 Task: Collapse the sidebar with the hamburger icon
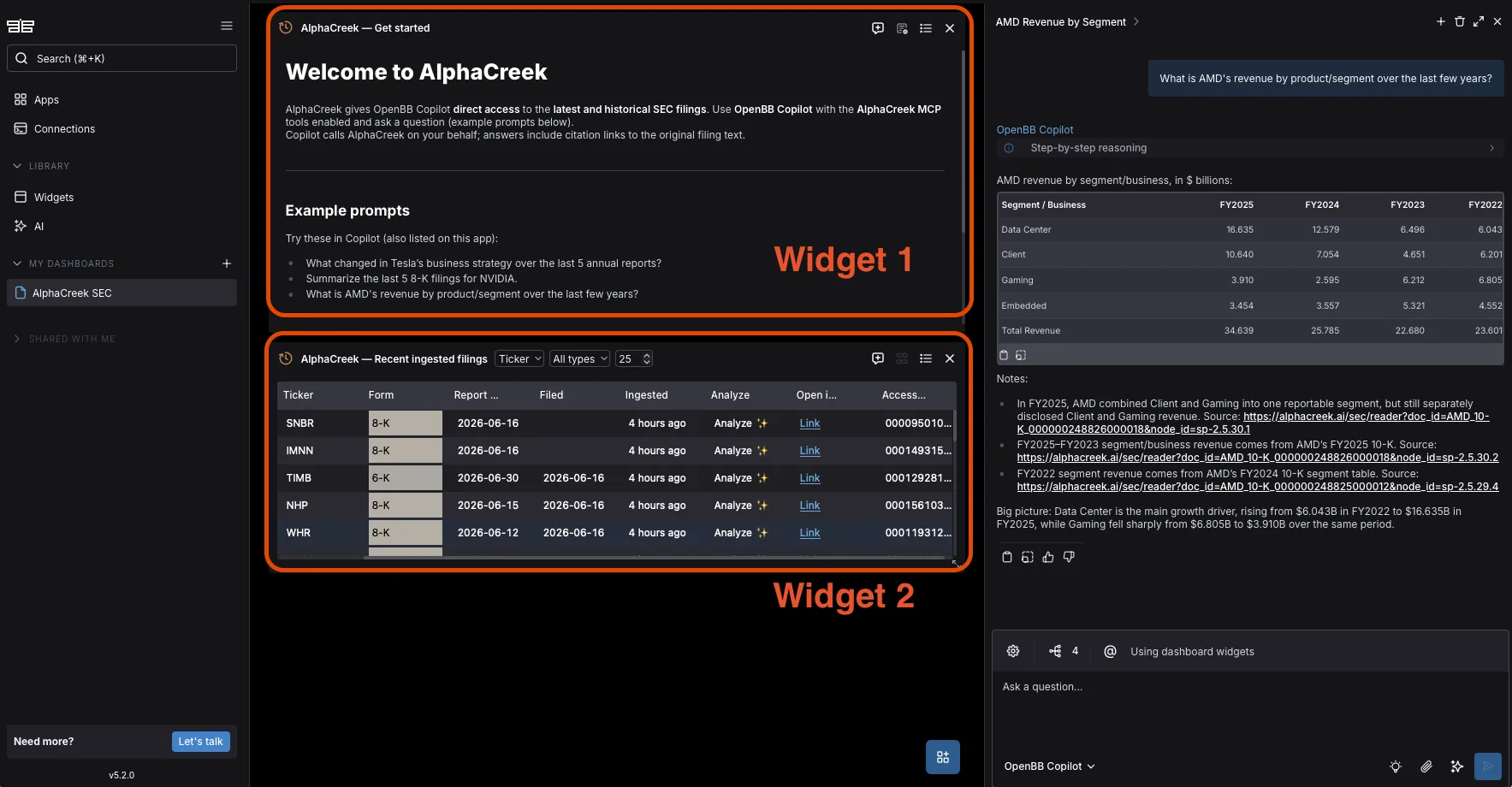pos(227,26)
